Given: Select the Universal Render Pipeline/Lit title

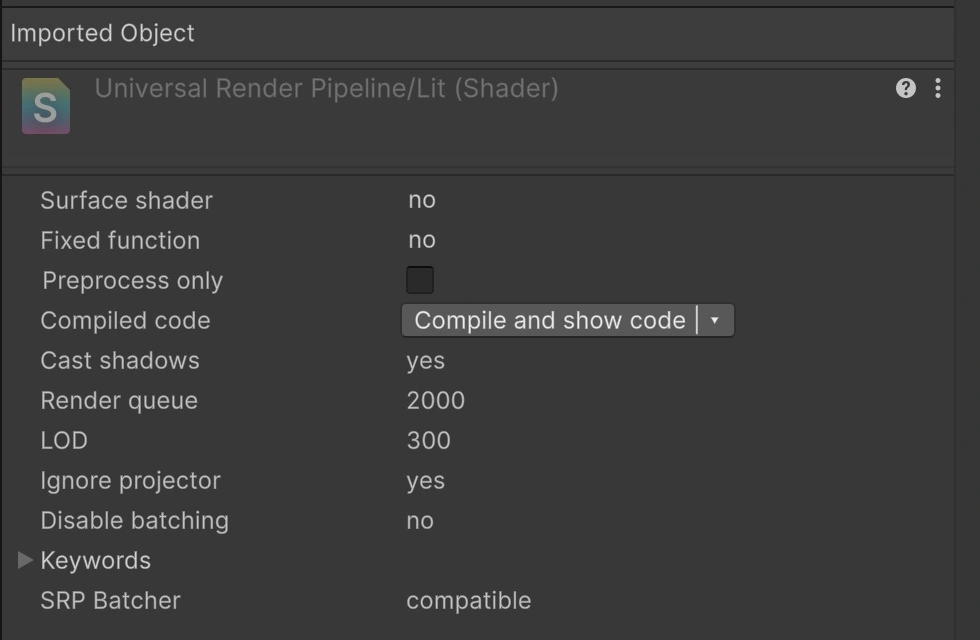Looking at the screenshot, I should click(x=326, y=89).
